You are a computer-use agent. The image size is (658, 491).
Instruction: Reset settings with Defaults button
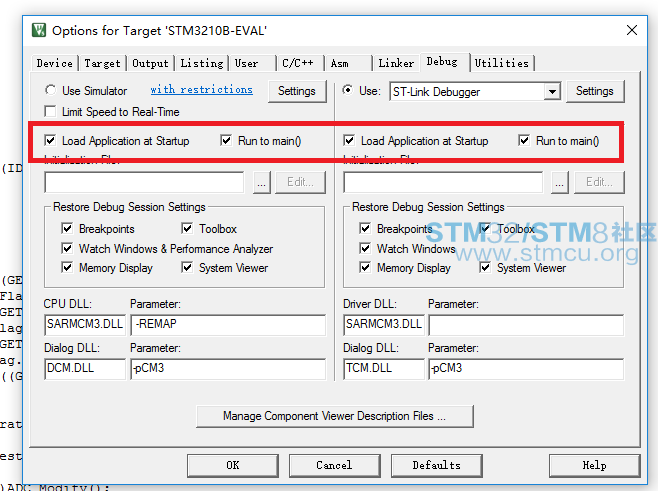click(x=436, y=465)
